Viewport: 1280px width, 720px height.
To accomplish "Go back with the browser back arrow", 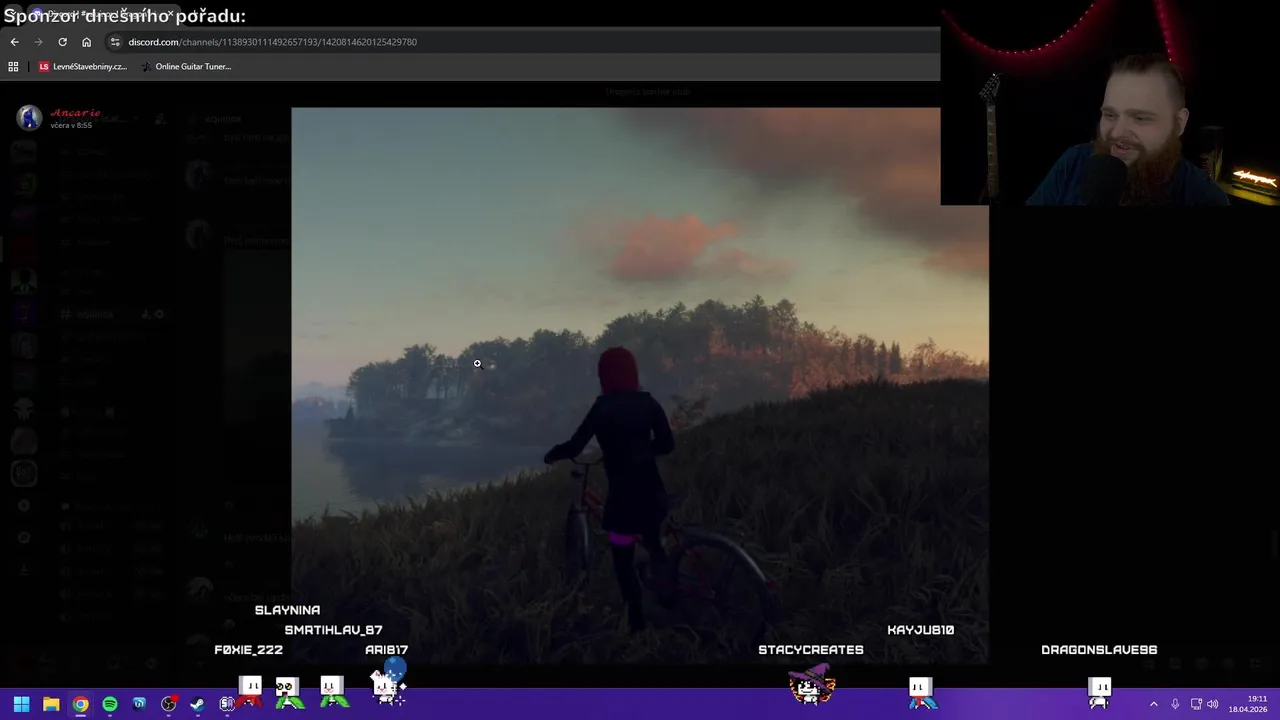I will tap(14, 42).
